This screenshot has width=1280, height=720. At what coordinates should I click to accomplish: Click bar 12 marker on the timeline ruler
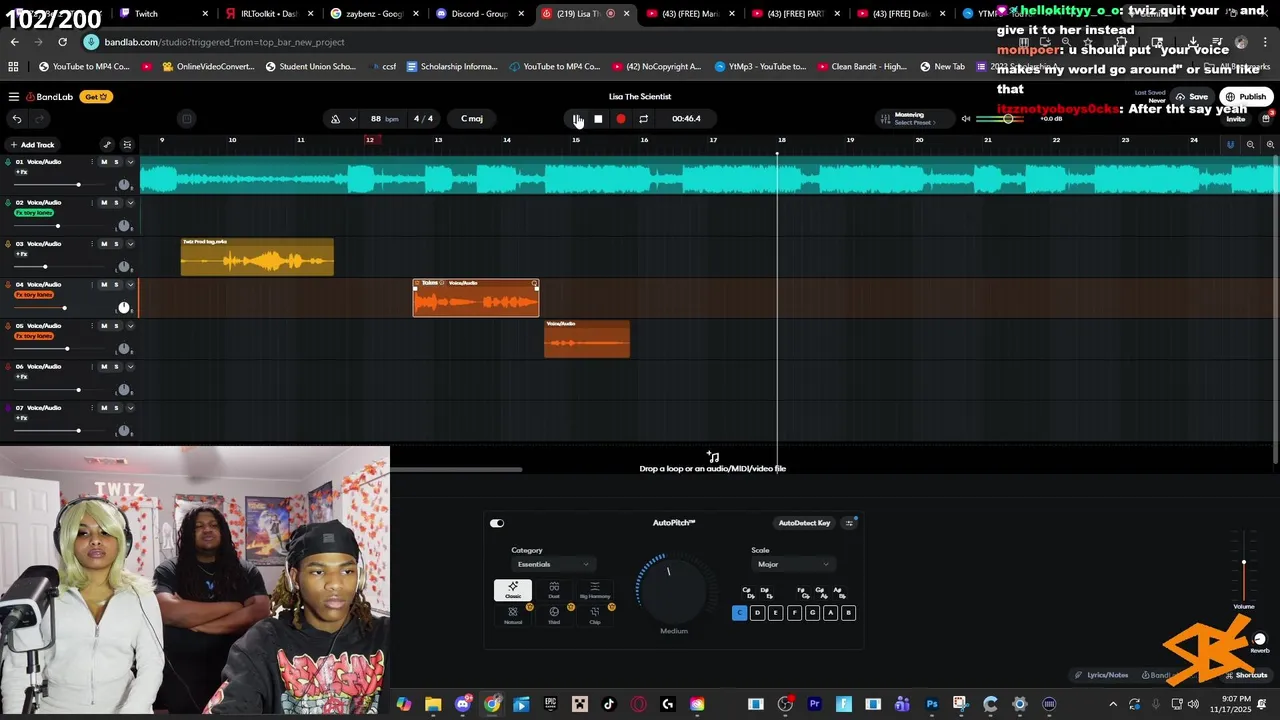(x=369, y=140)
